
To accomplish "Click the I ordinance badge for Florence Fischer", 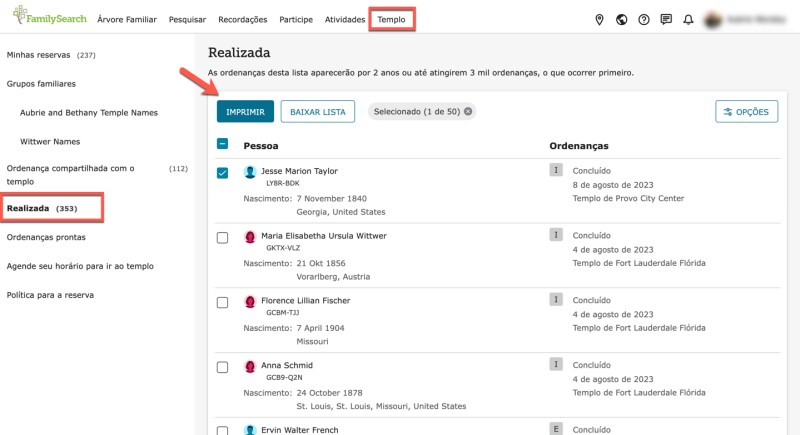I will tap(556, 299).
